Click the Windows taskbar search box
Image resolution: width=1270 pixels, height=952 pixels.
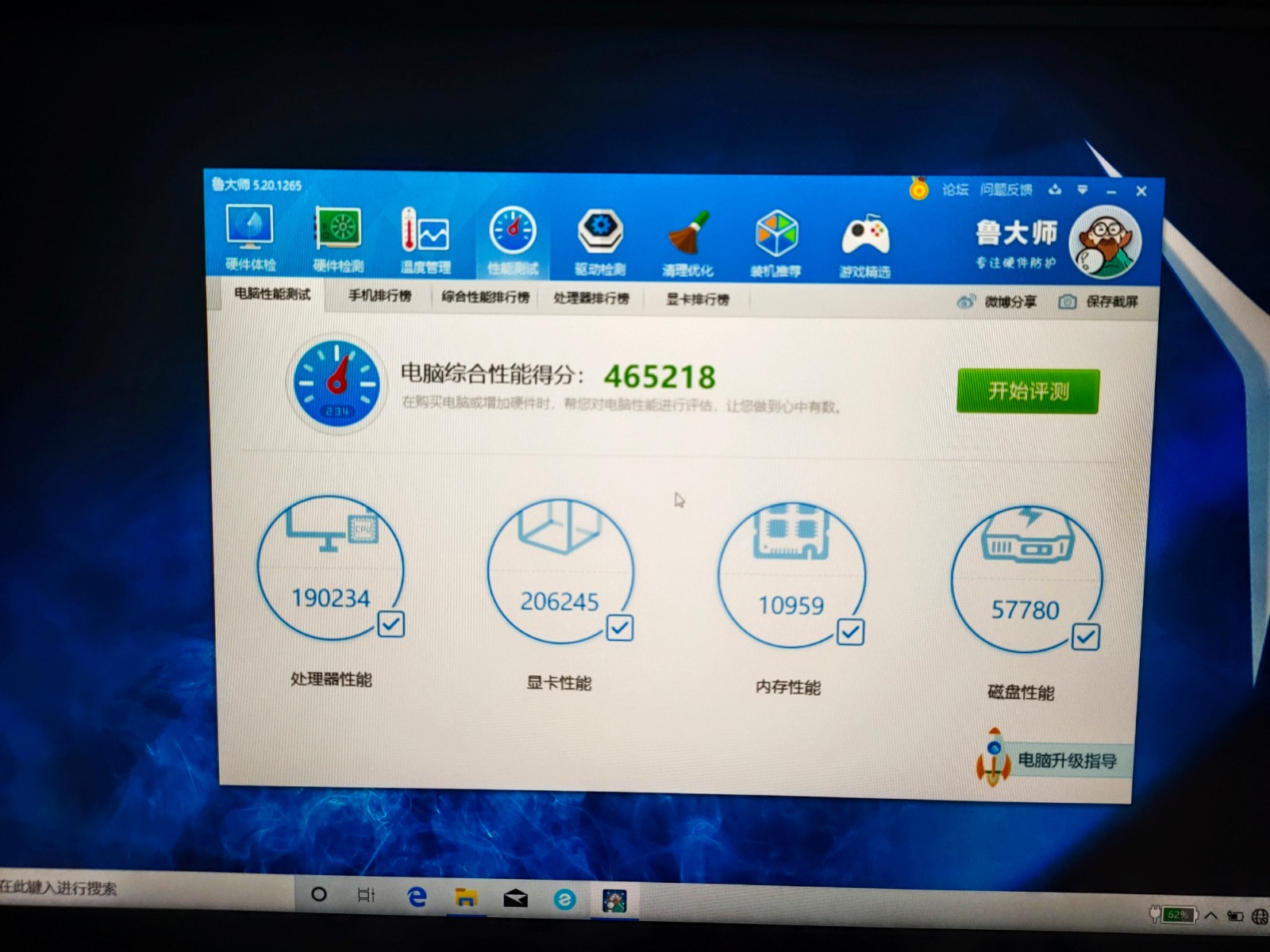(x=147, y=890)
